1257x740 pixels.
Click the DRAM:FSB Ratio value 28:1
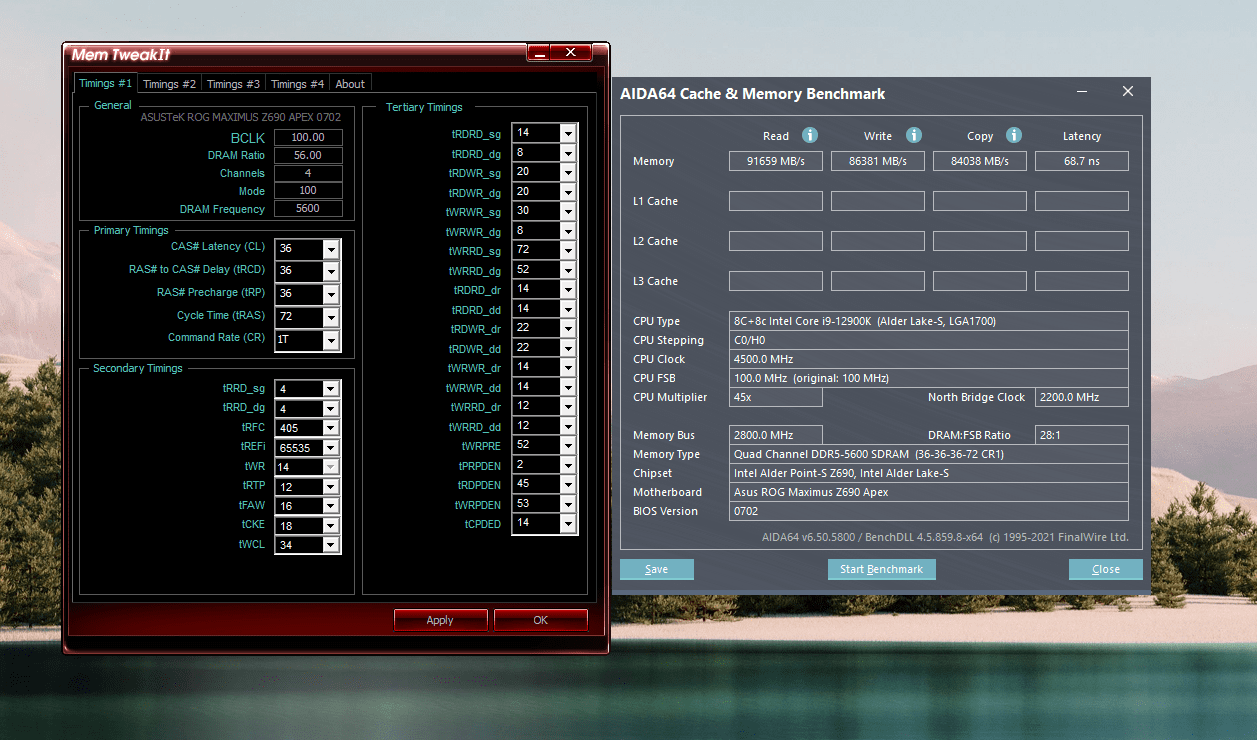coord(1082,435)
